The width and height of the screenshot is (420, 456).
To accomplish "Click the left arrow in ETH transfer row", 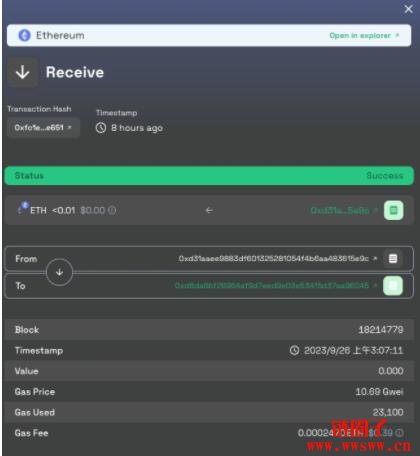I will pos(209,210).
